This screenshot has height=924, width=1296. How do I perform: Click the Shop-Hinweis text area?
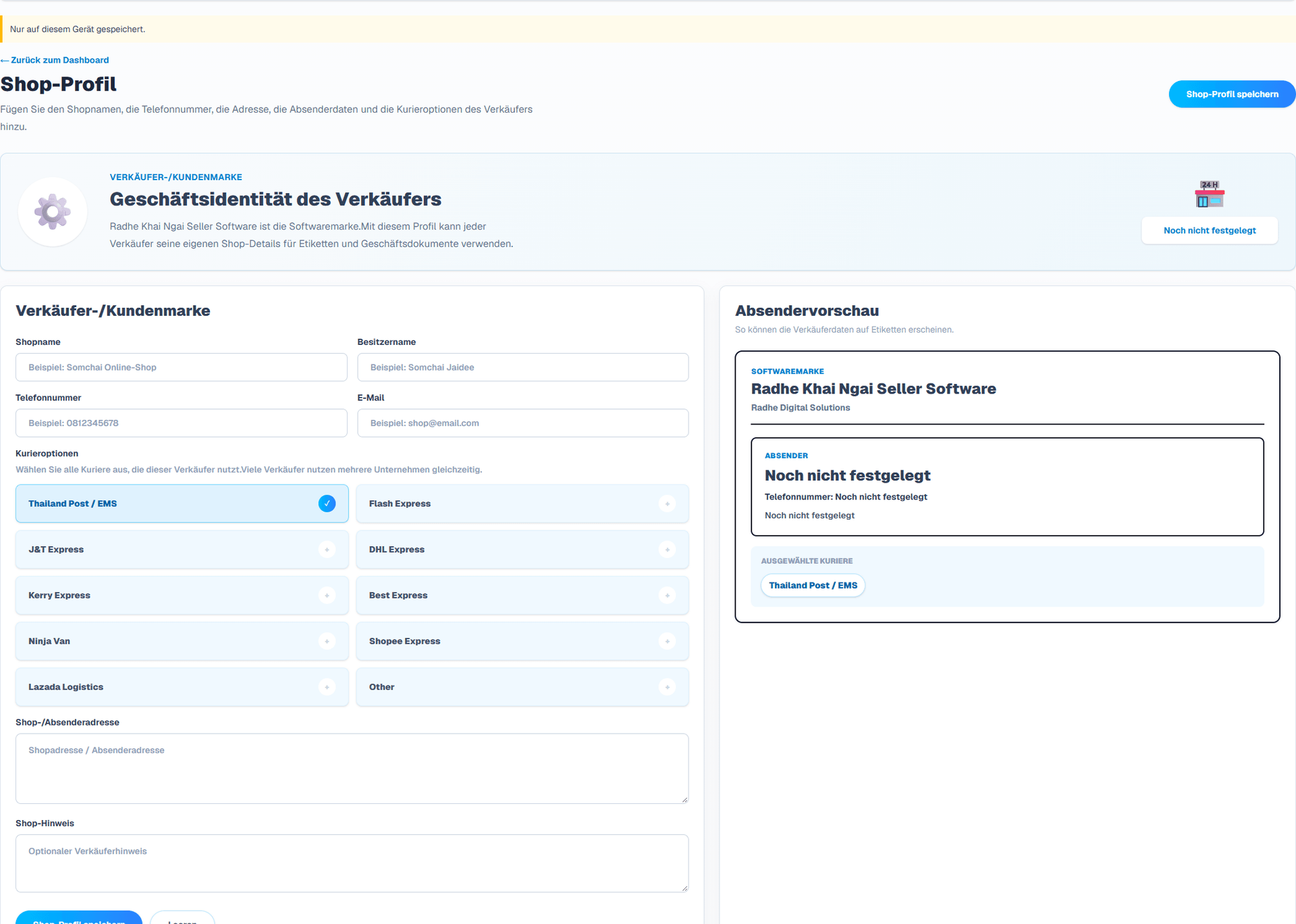point(352,863)
